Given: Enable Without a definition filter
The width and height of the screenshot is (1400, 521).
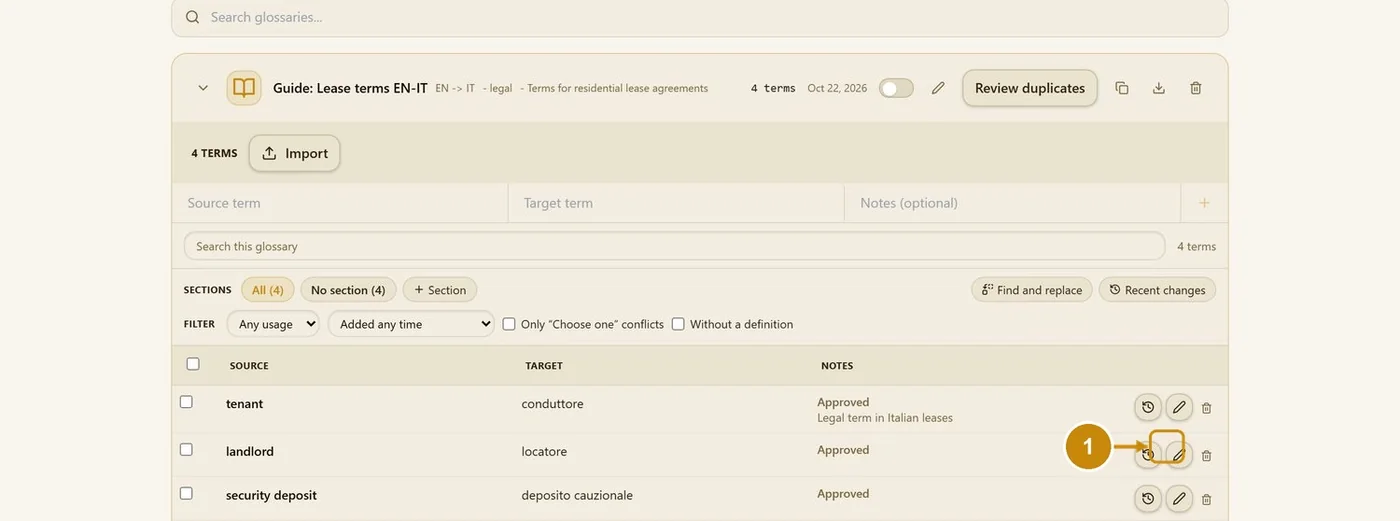Looking at the screenshot, I should click(678, 324).
